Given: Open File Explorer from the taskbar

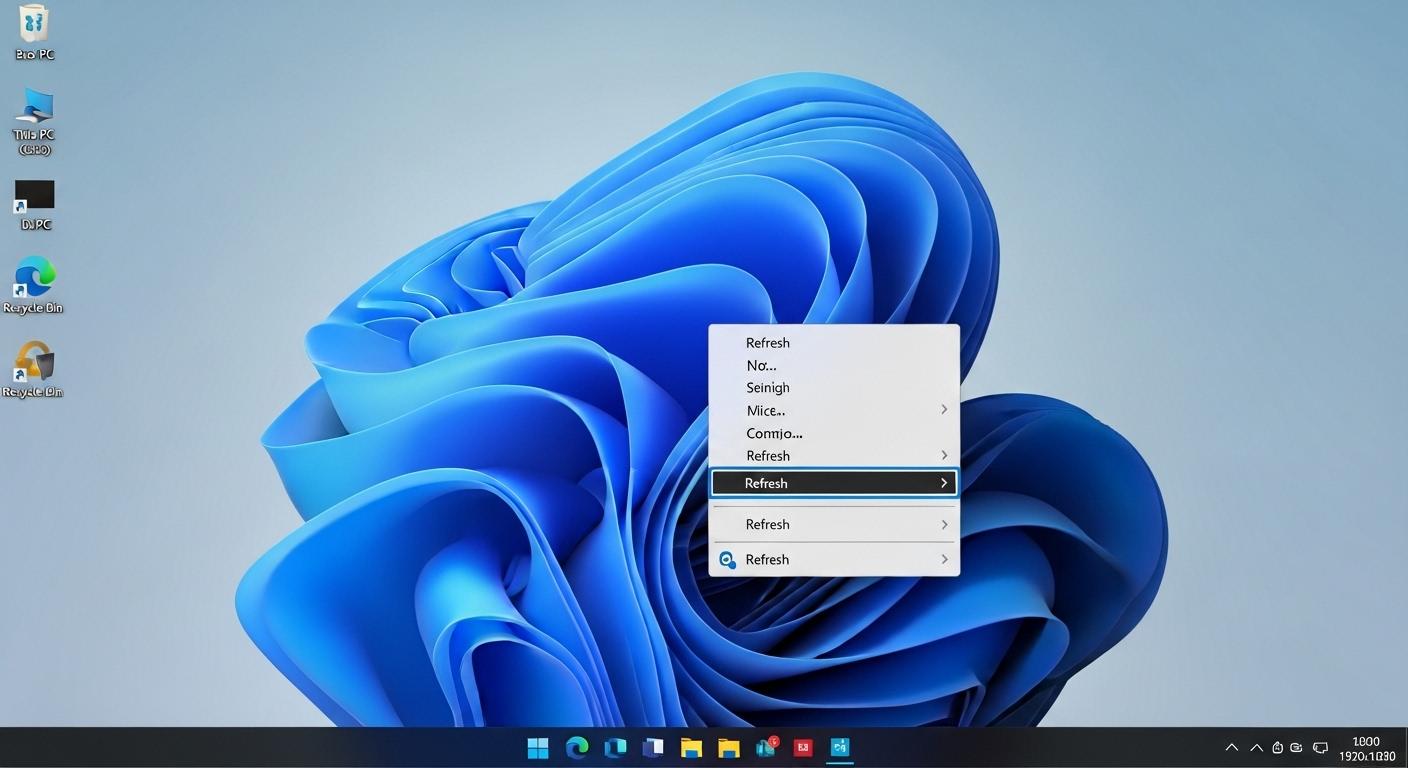Looking at the screenshot, I should [690, 747].
